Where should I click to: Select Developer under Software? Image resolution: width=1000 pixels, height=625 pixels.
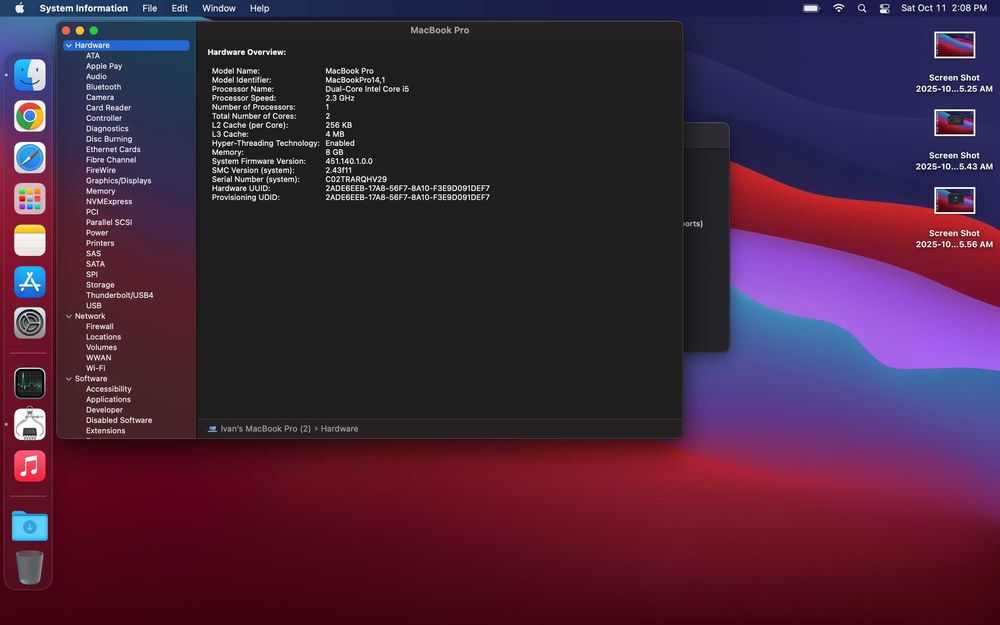pos(105,410)
